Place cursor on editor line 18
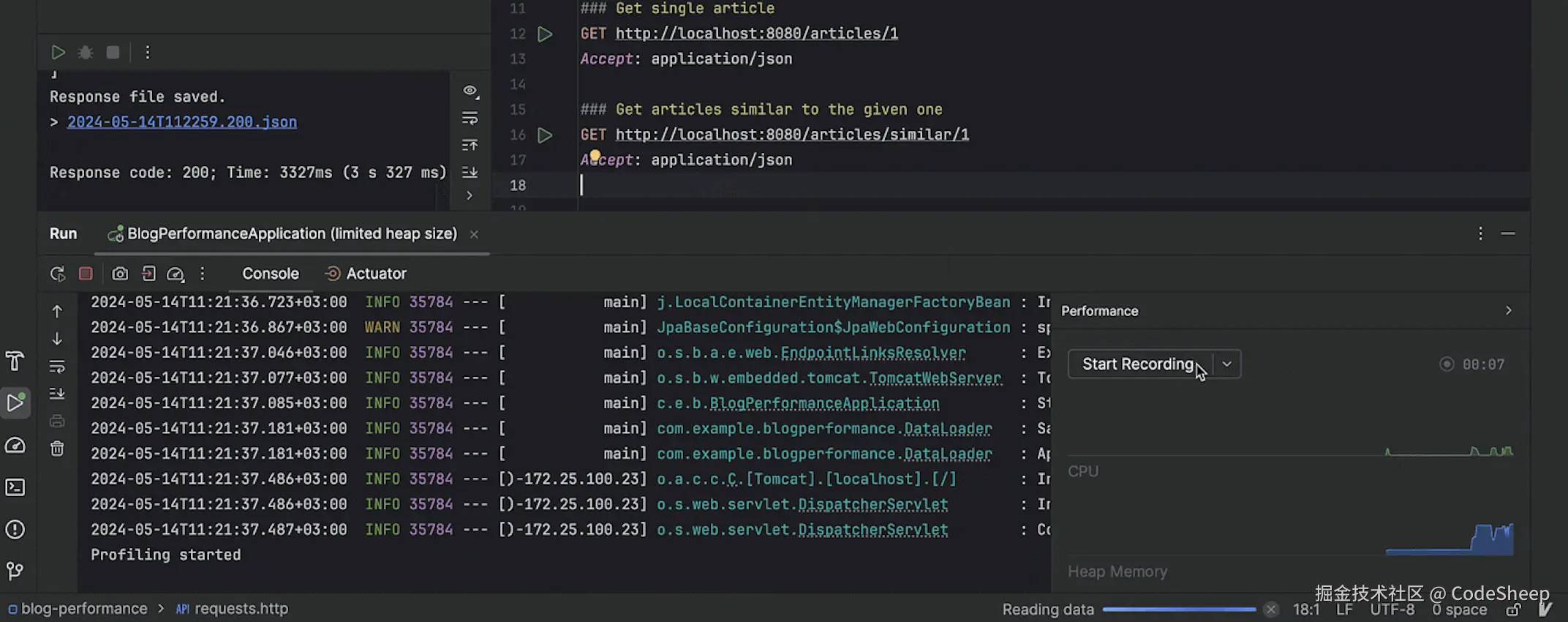 point(1053,185)
